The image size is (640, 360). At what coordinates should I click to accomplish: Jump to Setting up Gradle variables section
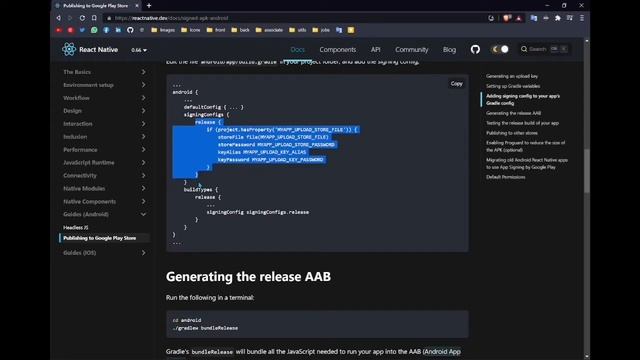coord(513,86)
